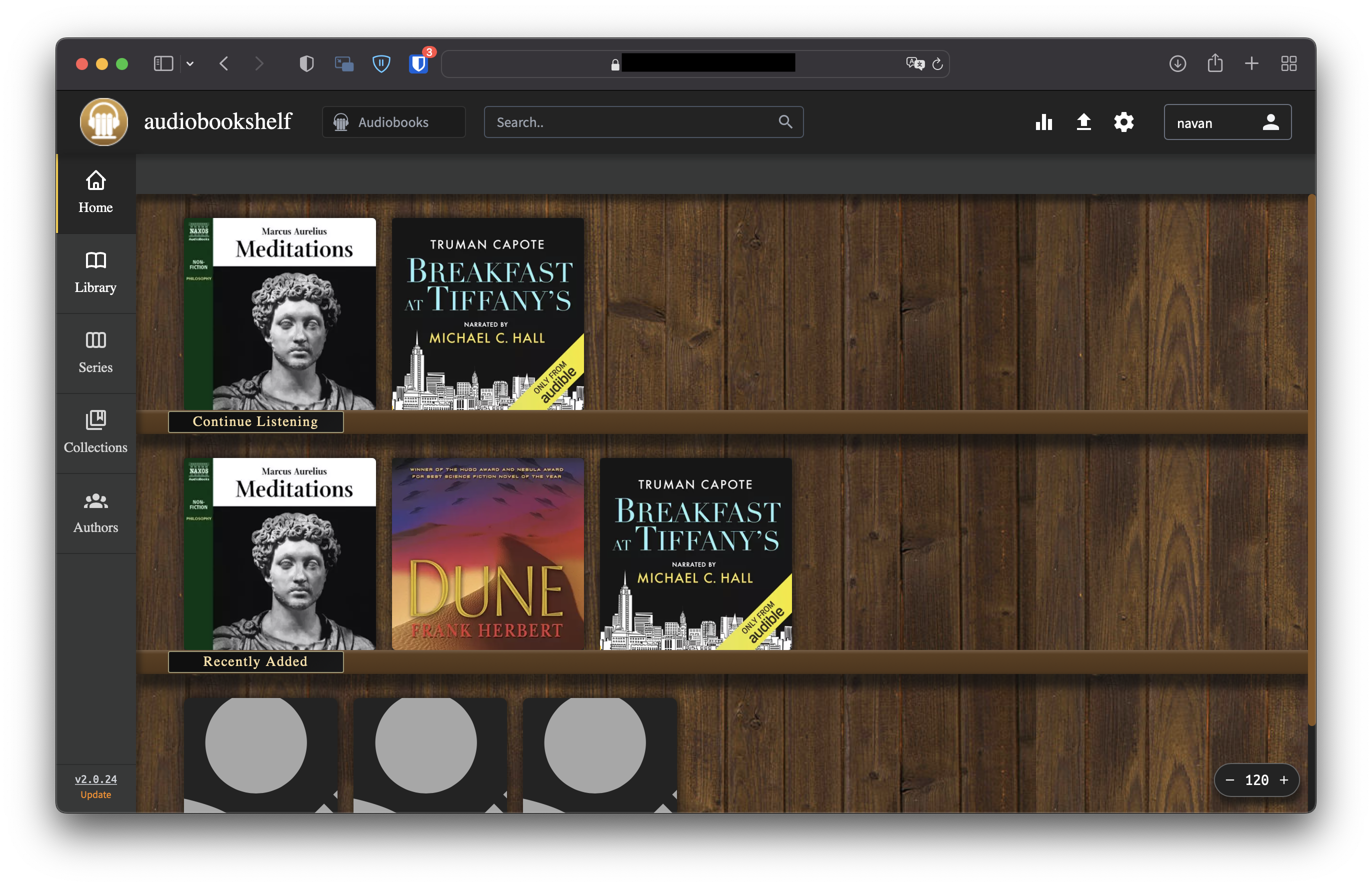Click the audiobookshelf title text
1372x887 pixels.
click(217, 121)
